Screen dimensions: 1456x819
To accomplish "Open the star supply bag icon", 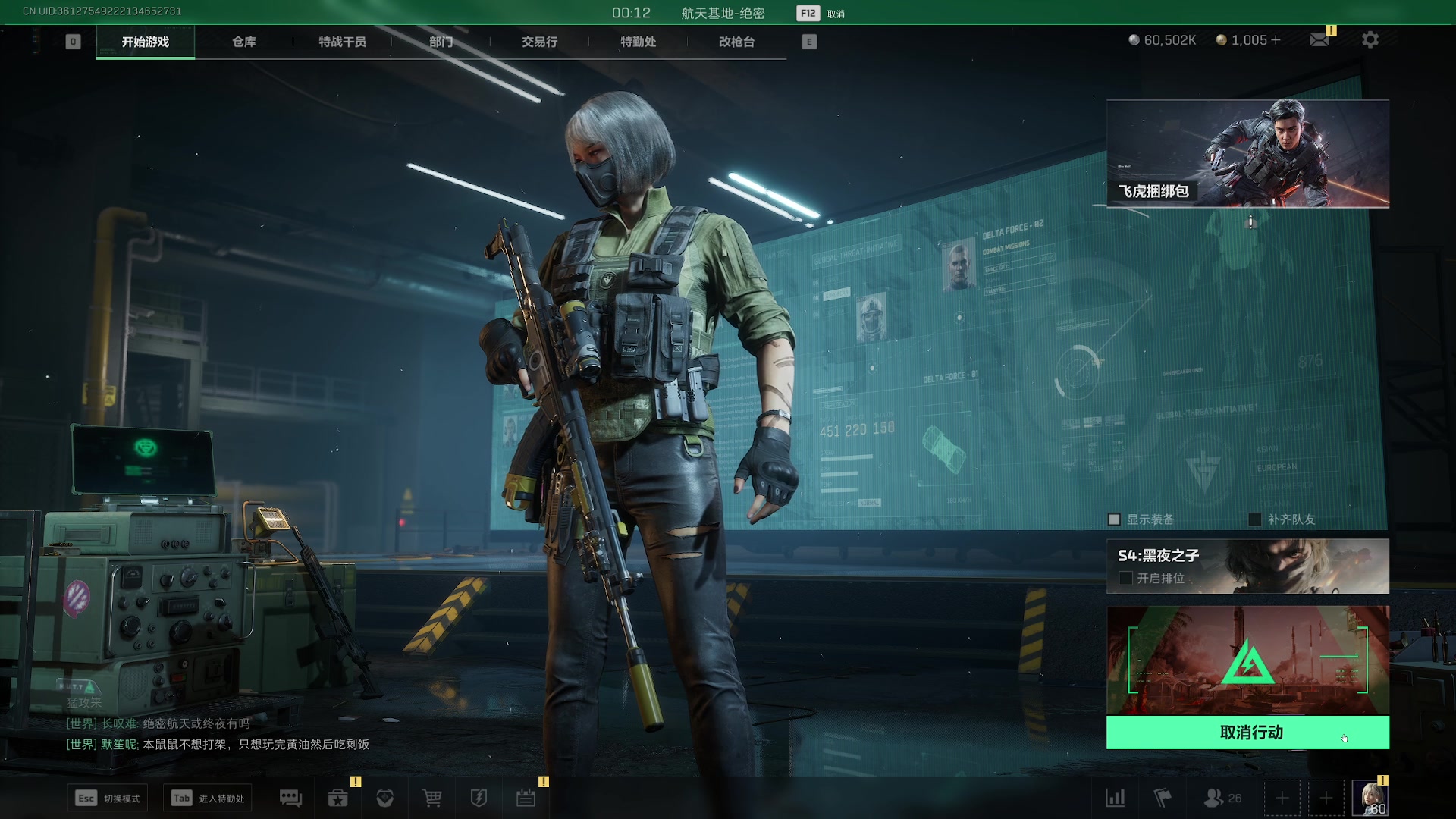I will click(x=337, y=798).
